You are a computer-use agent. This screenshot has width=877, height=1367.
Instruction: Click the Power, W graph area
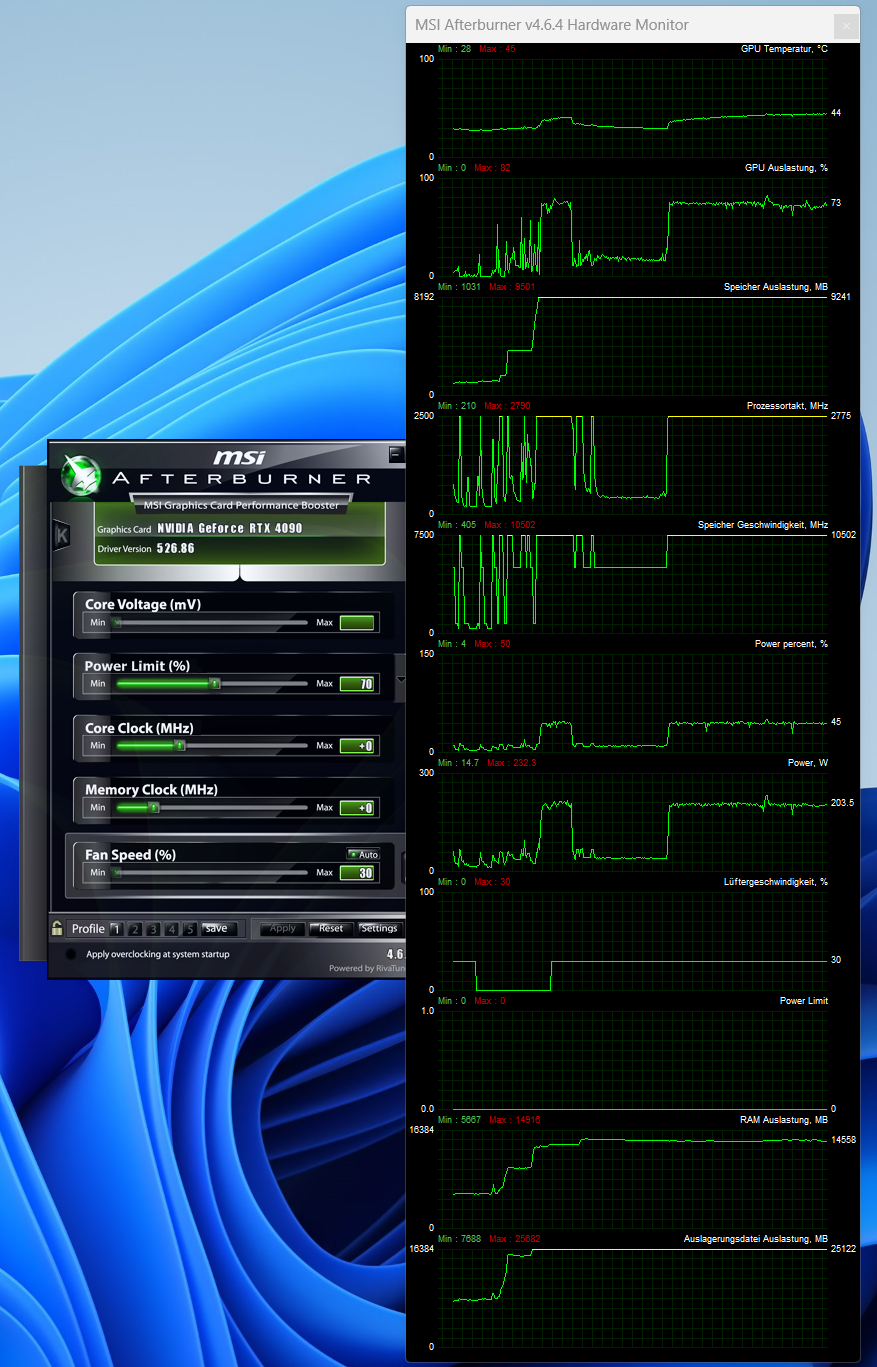(x=633, y=822)
